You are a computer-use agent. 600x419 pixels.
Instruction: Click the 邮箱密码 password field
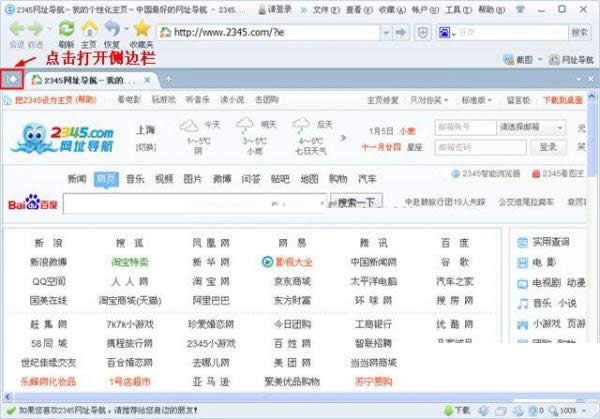(481, 147)
